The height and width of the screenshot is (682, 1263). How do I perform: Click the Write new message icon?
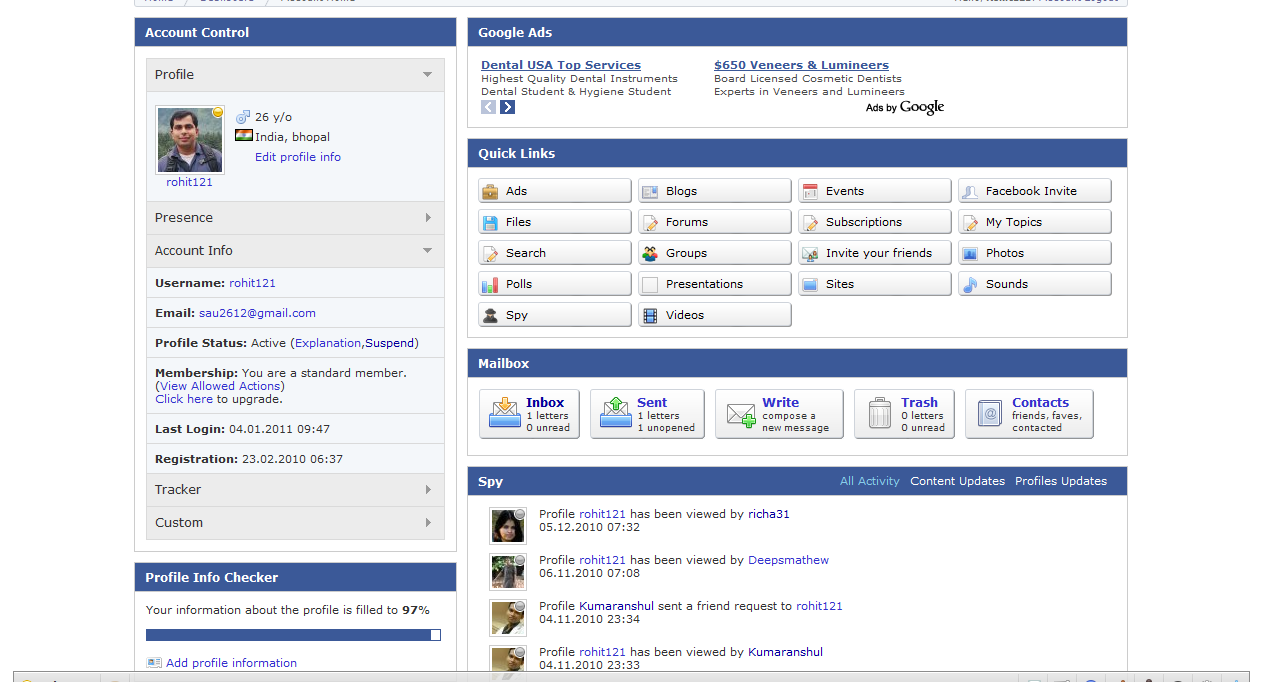tap(741, 414)
